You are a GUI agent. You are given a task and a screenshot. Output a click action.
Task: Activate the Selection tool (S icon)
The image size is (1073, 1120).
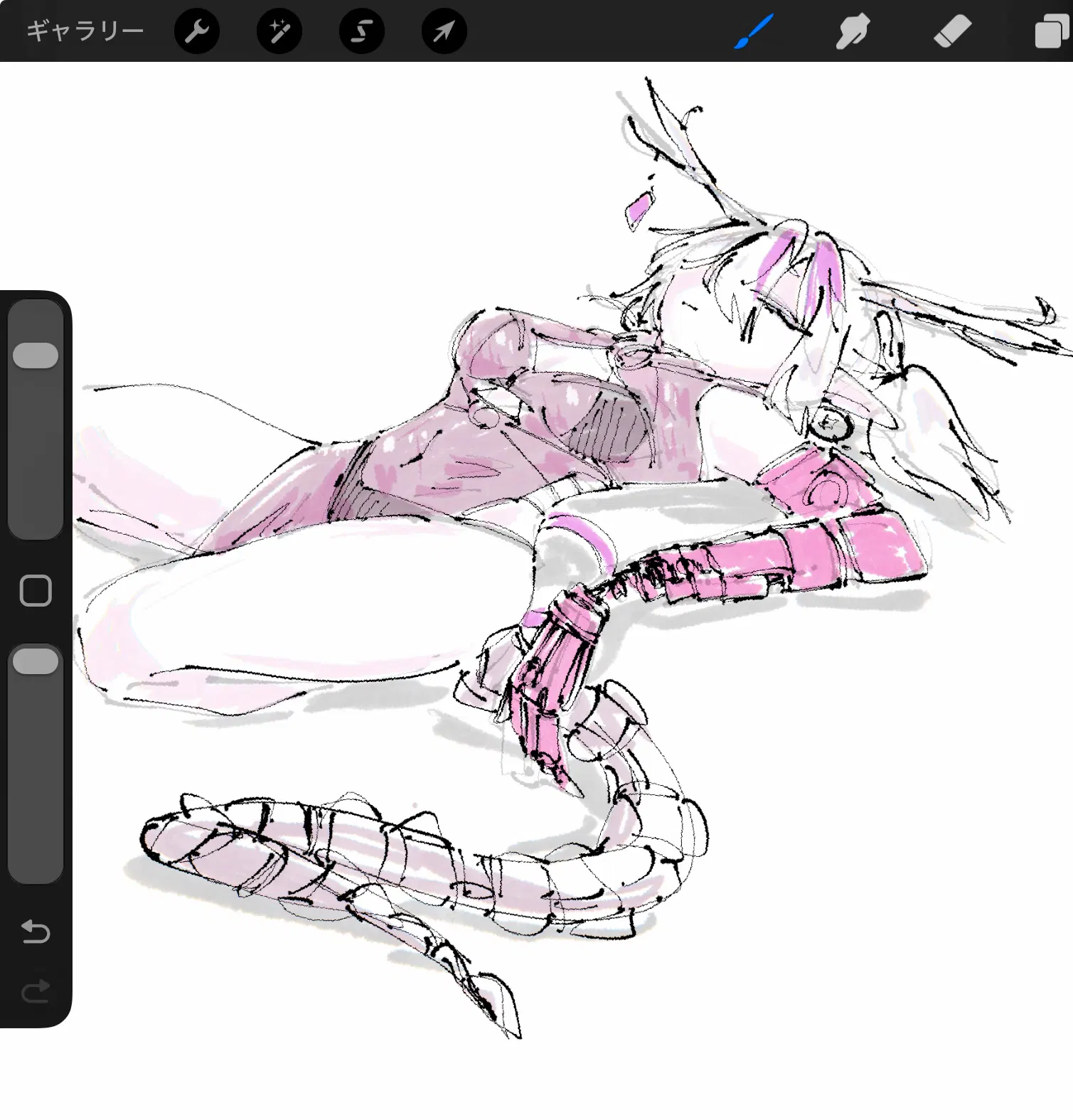362,31
